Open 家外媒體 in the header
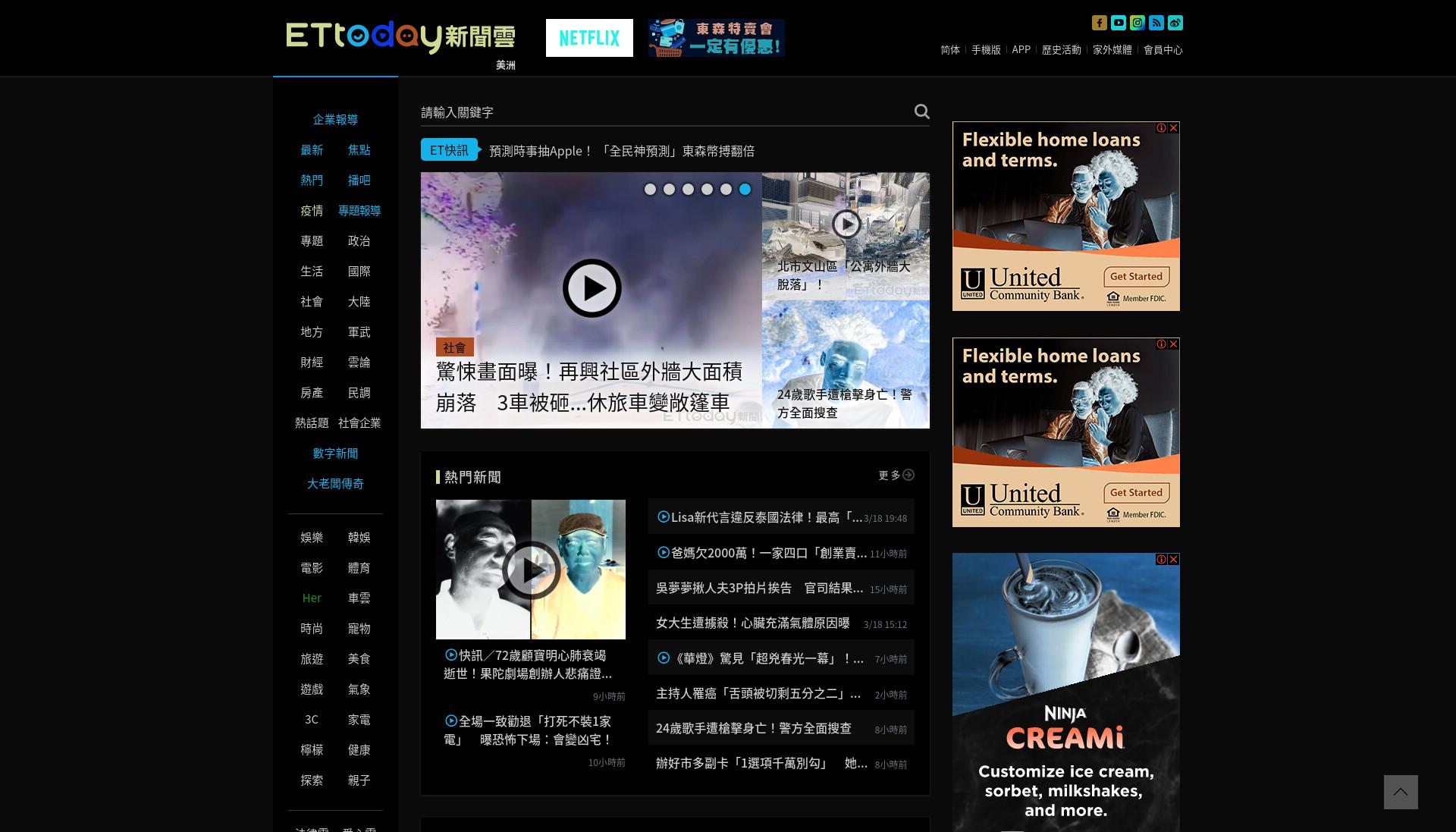Image resolution: width=1456 pixels, height=832 pixels. pyautogui.click(x=1112, y=49)
